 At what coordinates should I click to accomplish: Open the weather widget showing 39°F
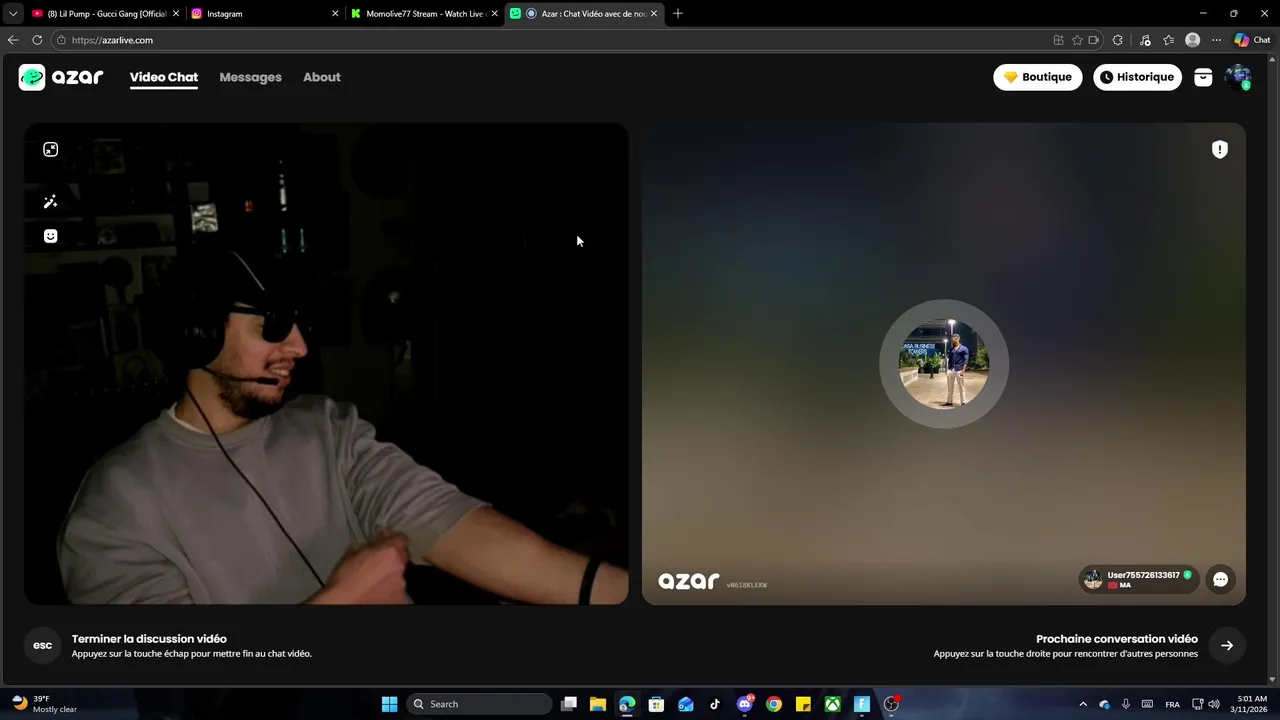44,704
